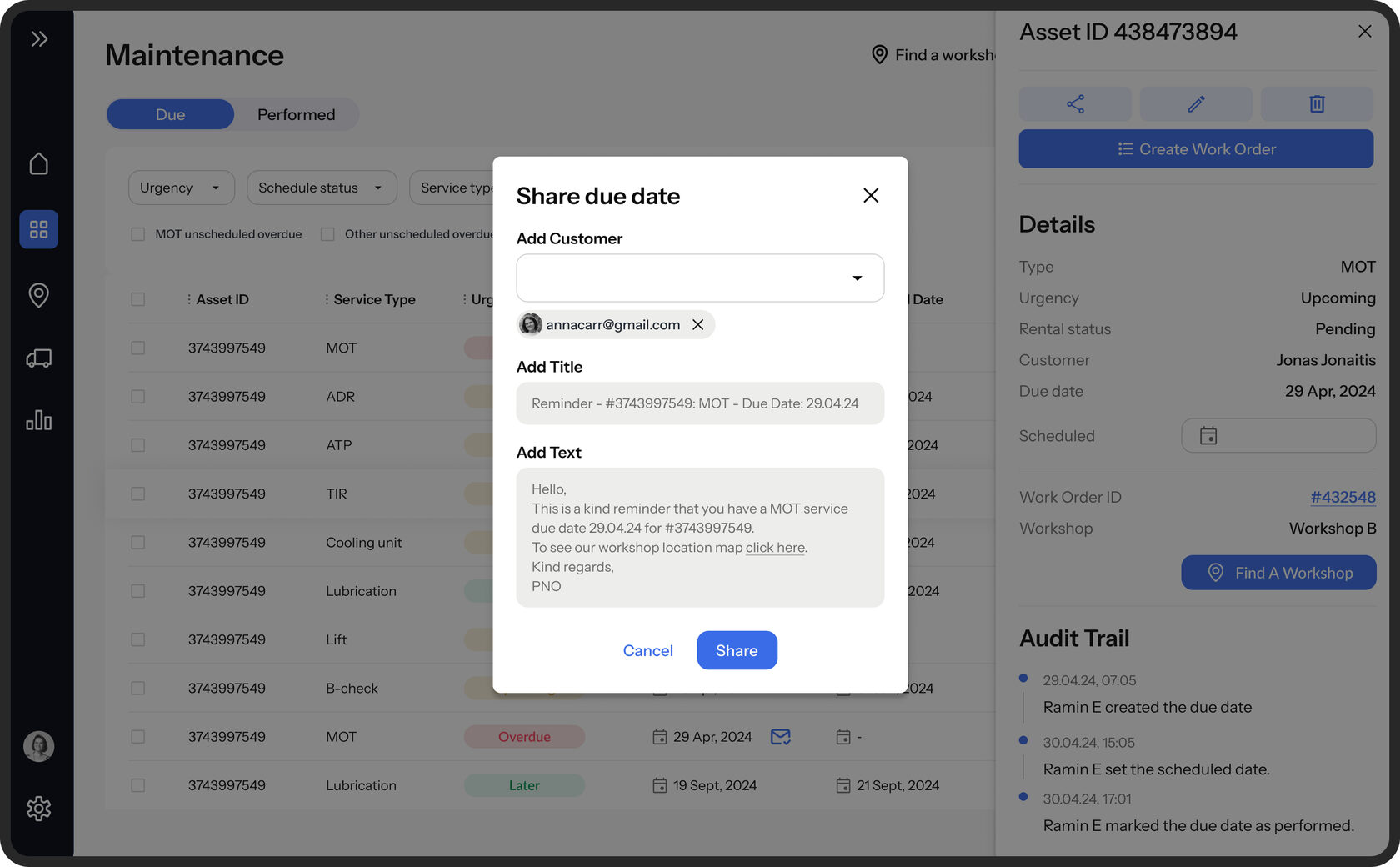The width and height of the screenshot is (1400, 867).
Task: Check the MOT unscheduled overdue checkbox
Action: (x=138, y=234)
